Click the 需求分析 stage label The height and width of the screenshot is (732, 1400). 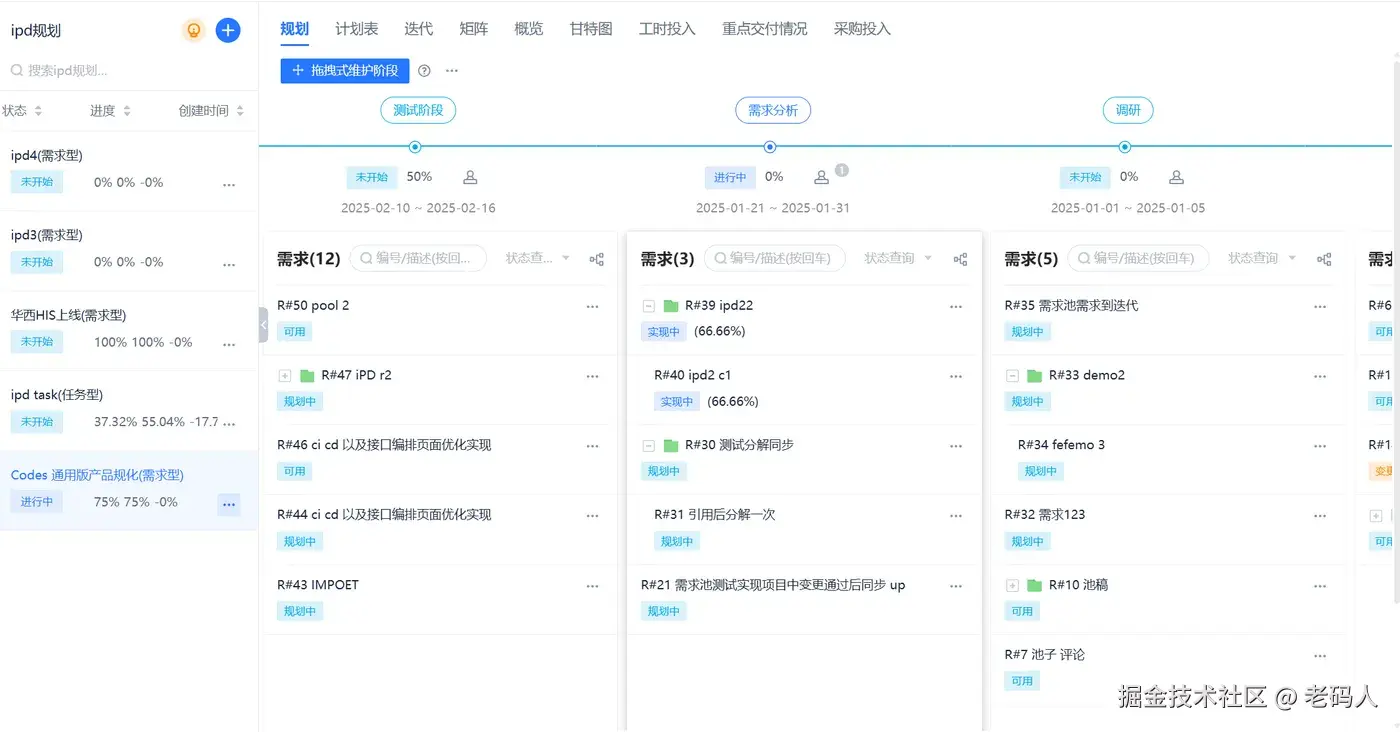pyautogui.click(x=773, y=110)
